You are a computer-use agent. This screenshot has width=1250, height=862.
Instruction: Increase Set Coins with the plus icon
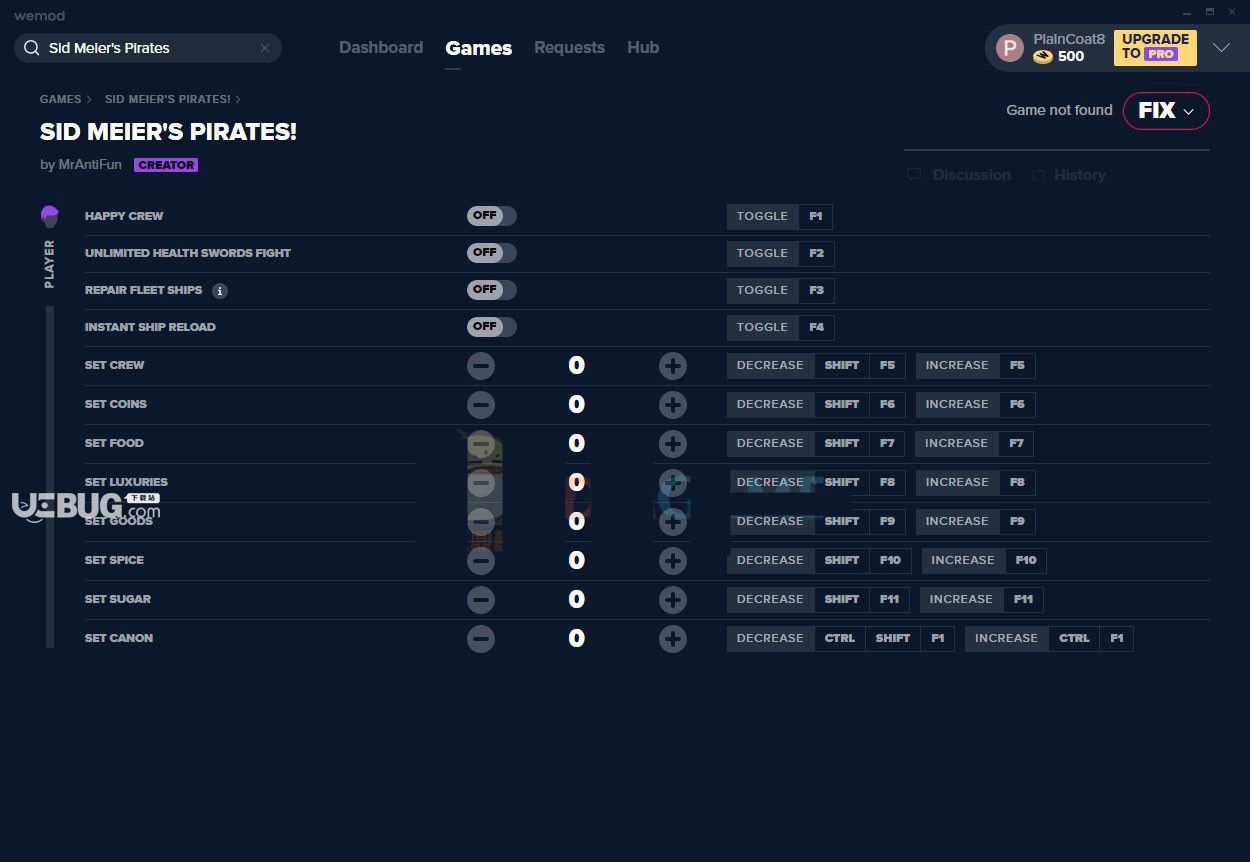673,405
